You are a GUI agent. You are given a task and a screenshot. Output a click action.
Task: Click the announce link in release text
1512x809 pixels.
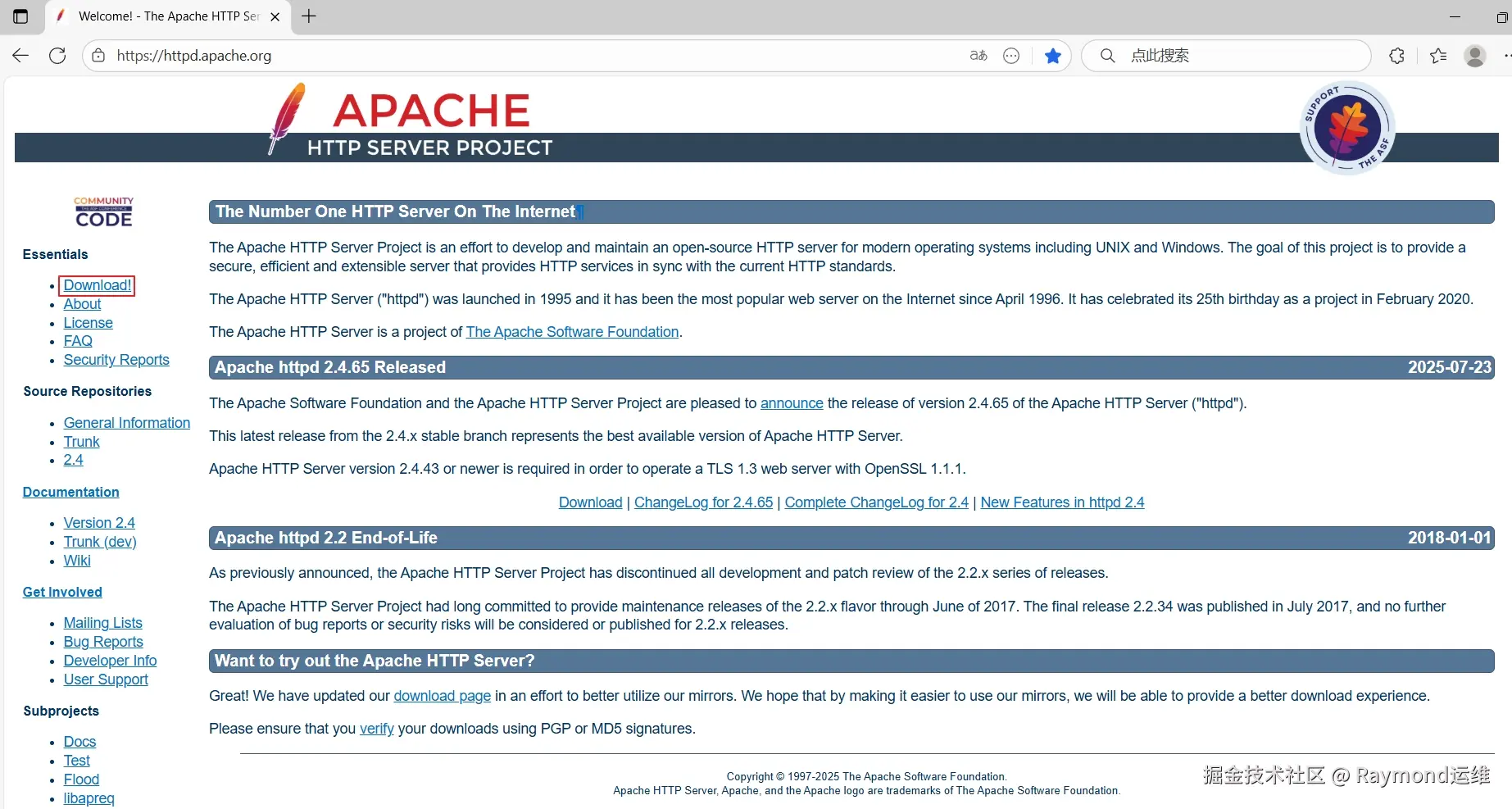coord(792,403)
